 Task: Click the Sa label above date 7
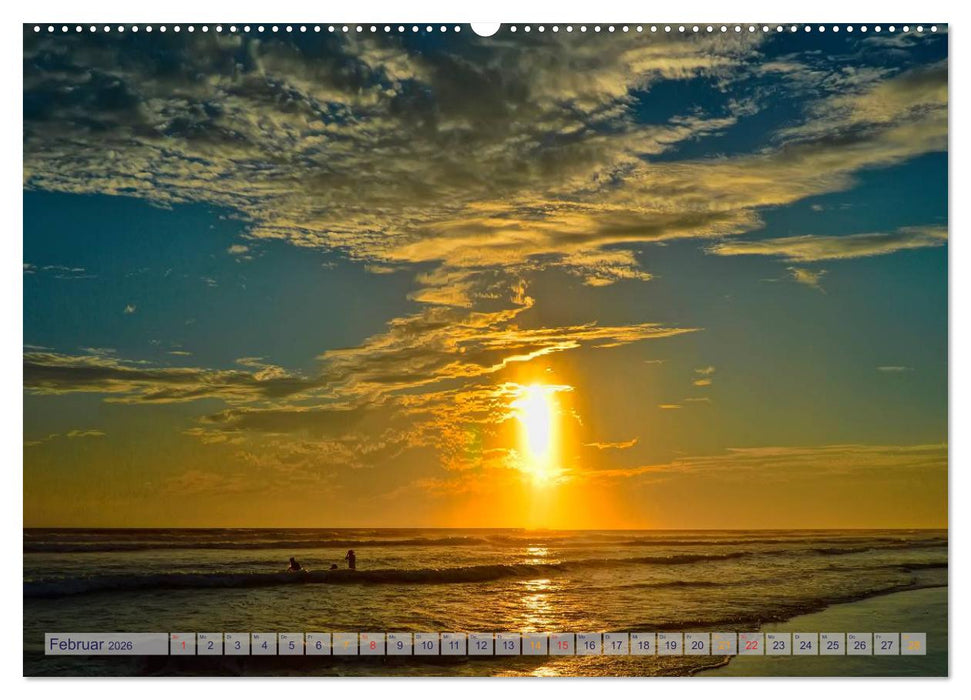(x=337, y=638)
